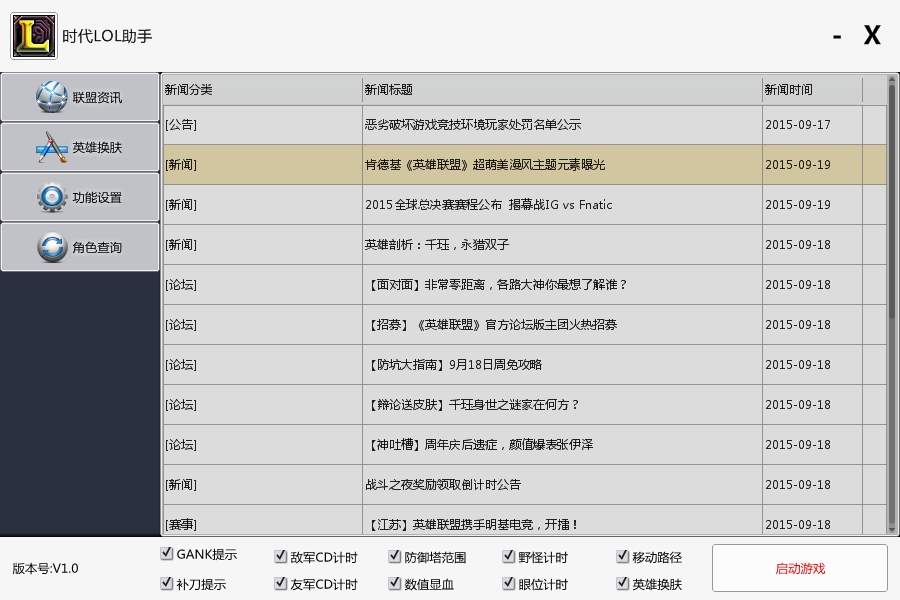Open 角色查询 via its sidebar icon

coord(79,247)
